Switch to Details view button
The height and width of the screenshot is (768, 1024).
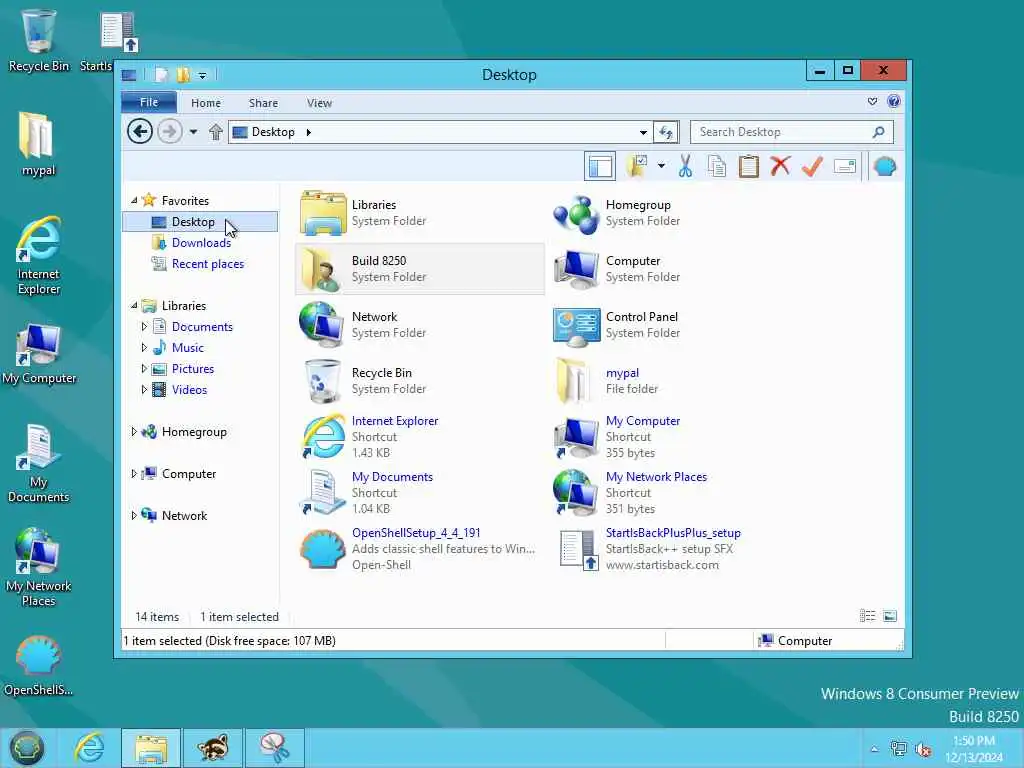point(867,616)
